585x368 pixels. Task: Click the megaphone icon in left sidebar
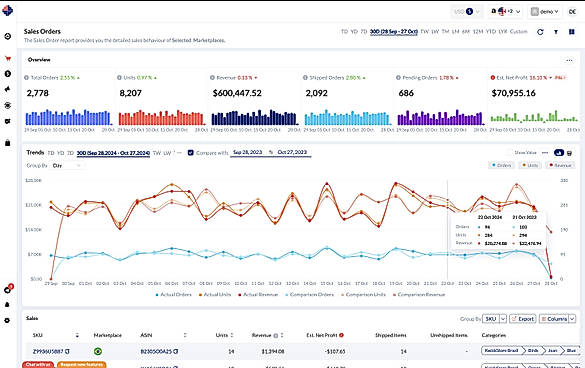[7, 89]
